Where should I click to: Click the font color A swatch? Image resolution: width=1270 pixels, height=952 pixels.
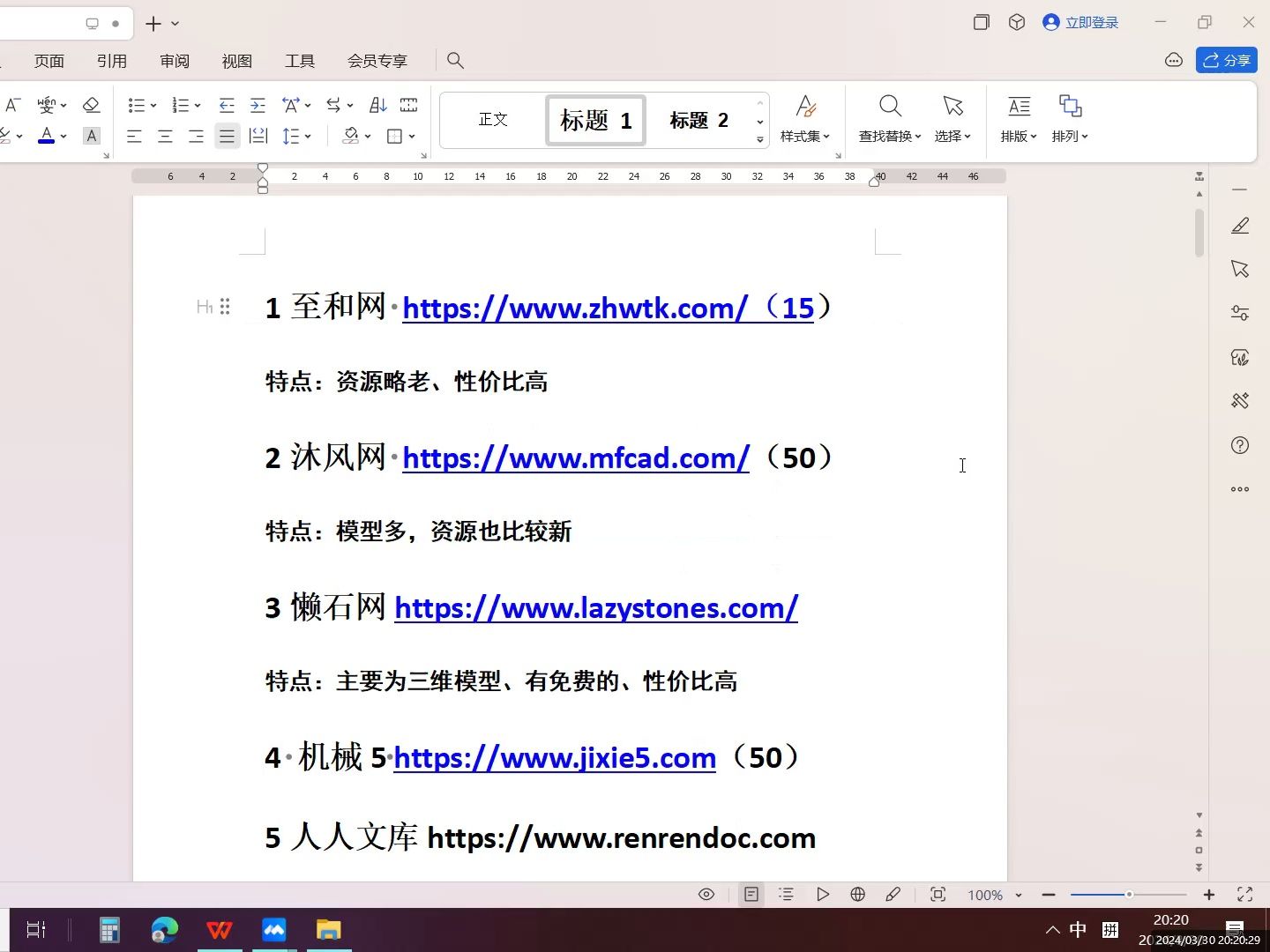[47, 136]
